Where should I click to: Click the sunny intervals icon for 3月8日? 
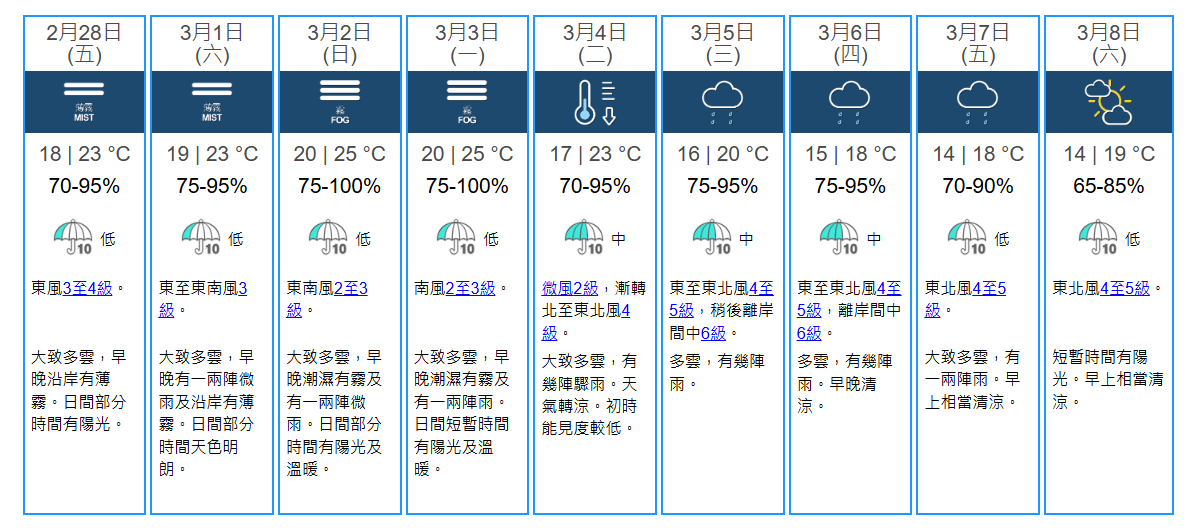coord(1107,101)
